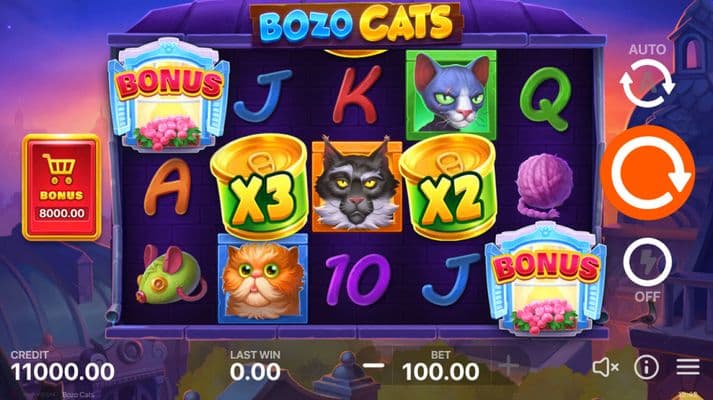Unmute the game sound
Viewport: 713px width, 400px height.
coord(605,367)
